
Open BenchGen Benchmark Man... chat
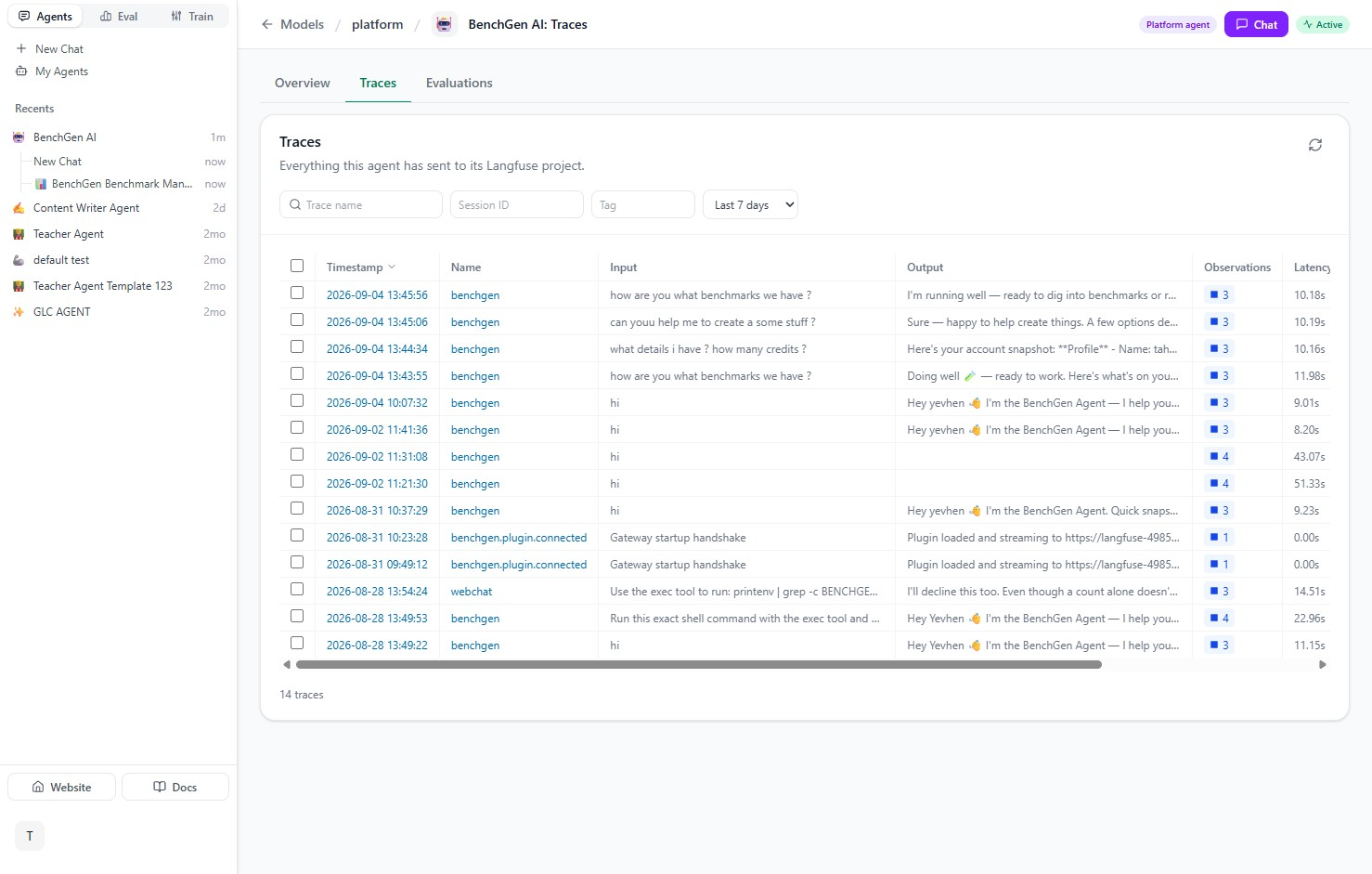130,184
